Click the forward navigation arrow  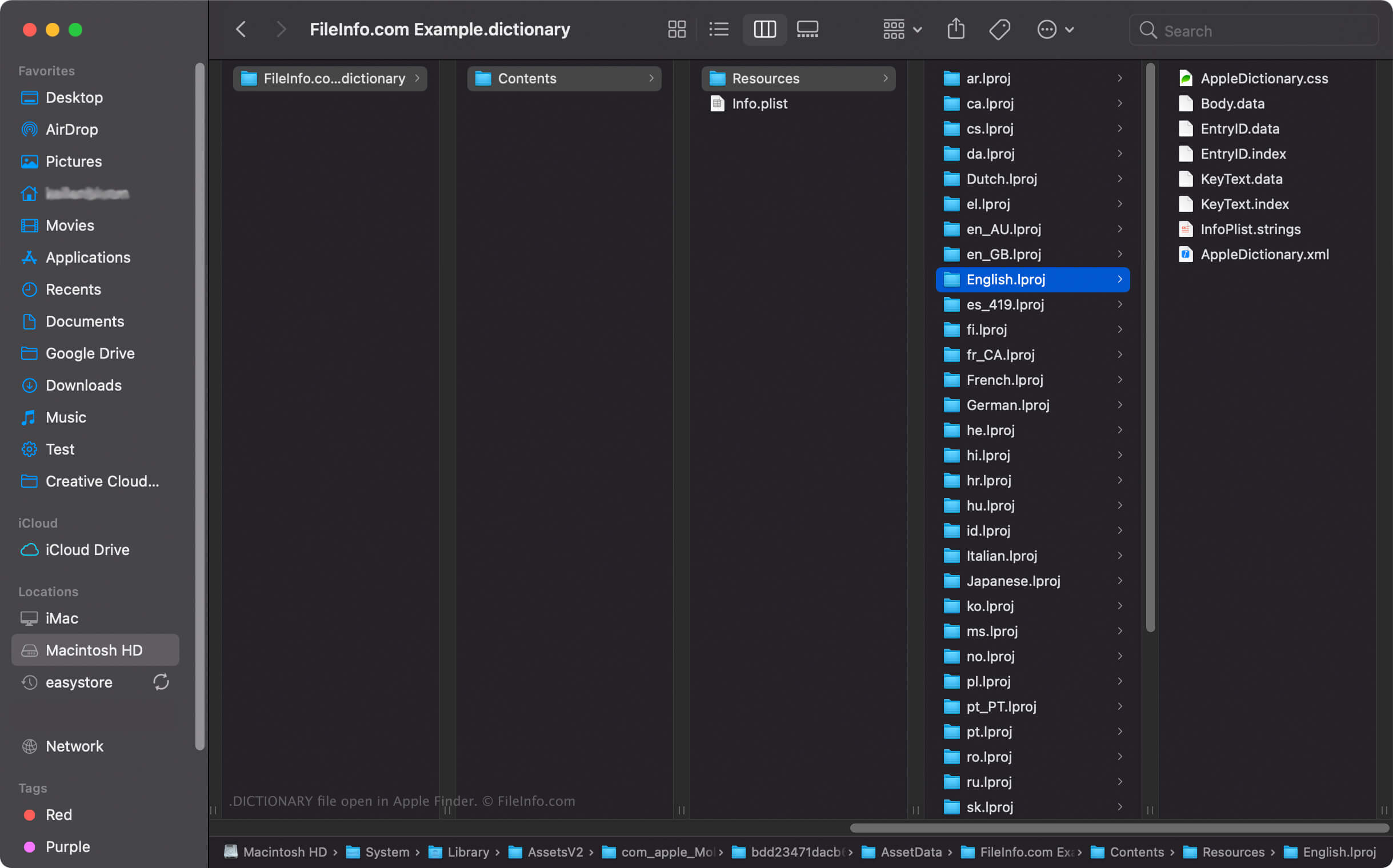tap(282, 29)
